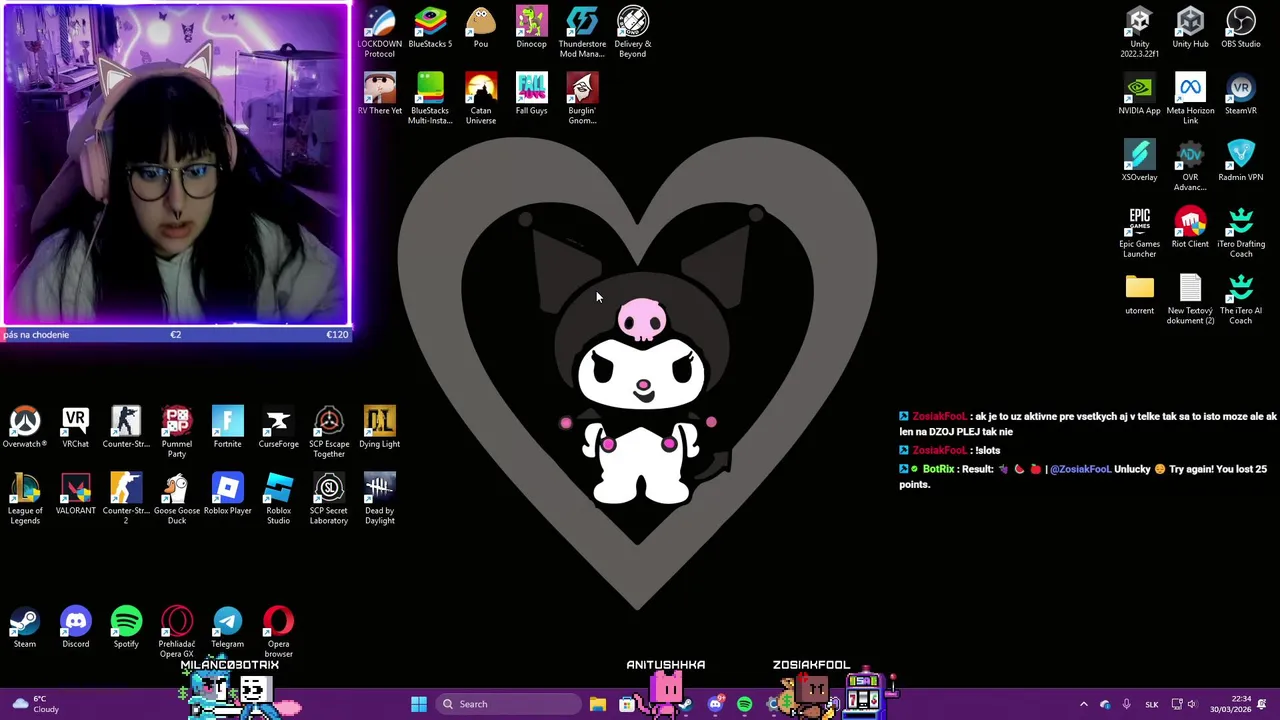Open Dinocop game shortcut

[x=531, y=28]
